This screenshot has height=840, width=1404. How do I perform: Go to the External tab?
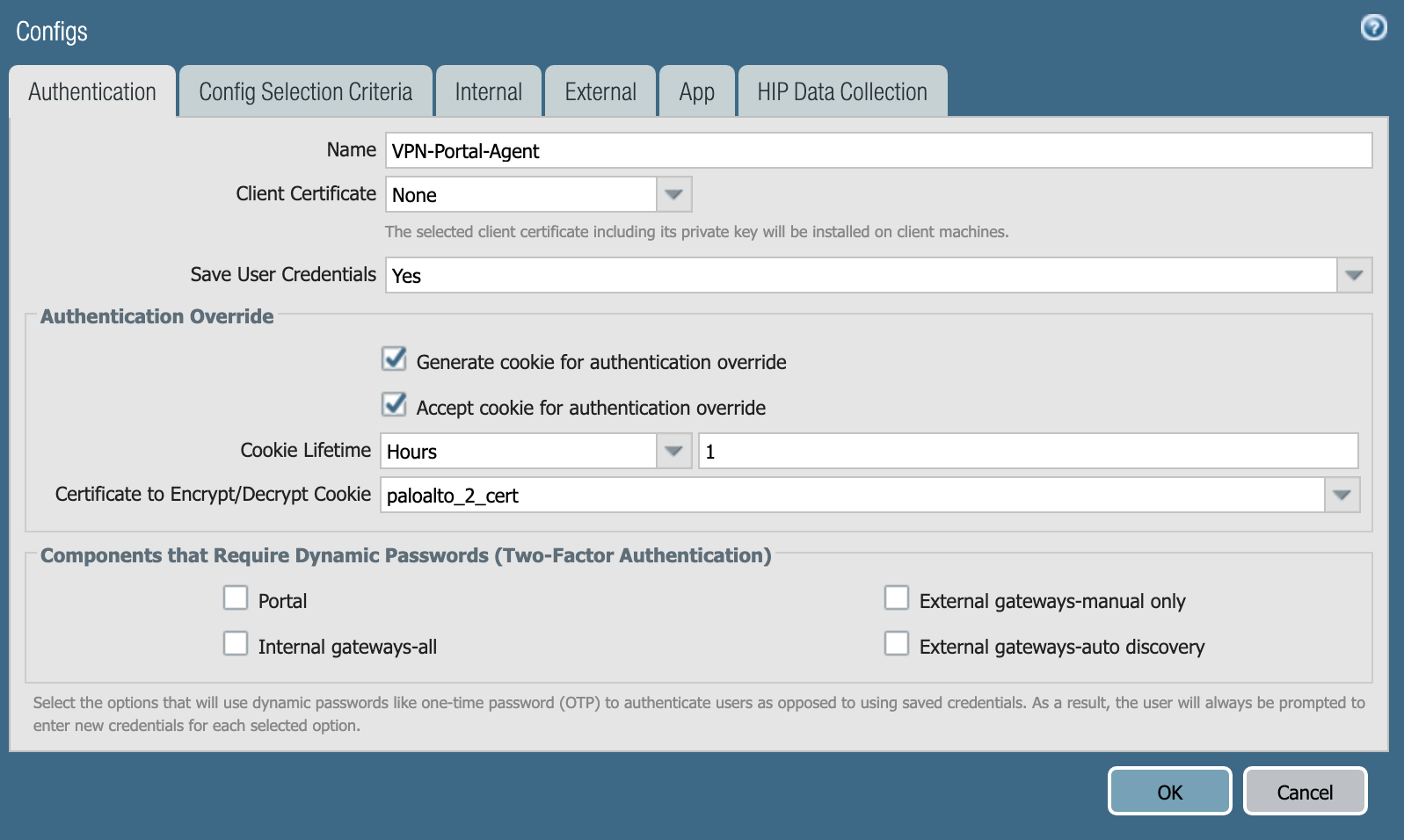pyautogui.click(x=600, y=92)
